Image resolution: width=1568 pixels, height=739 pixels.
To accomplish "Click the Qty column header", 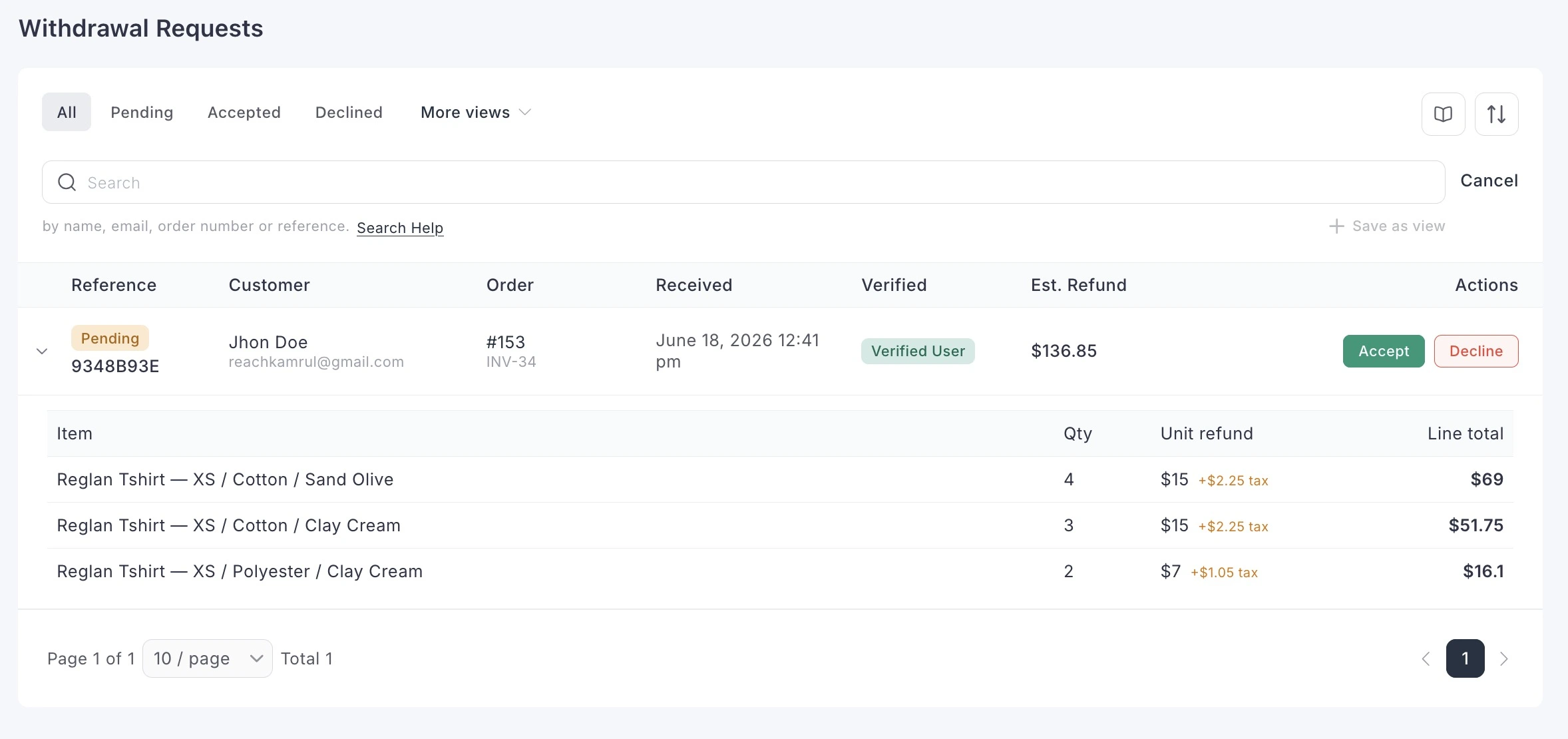I will click(x=1078, y=434).
